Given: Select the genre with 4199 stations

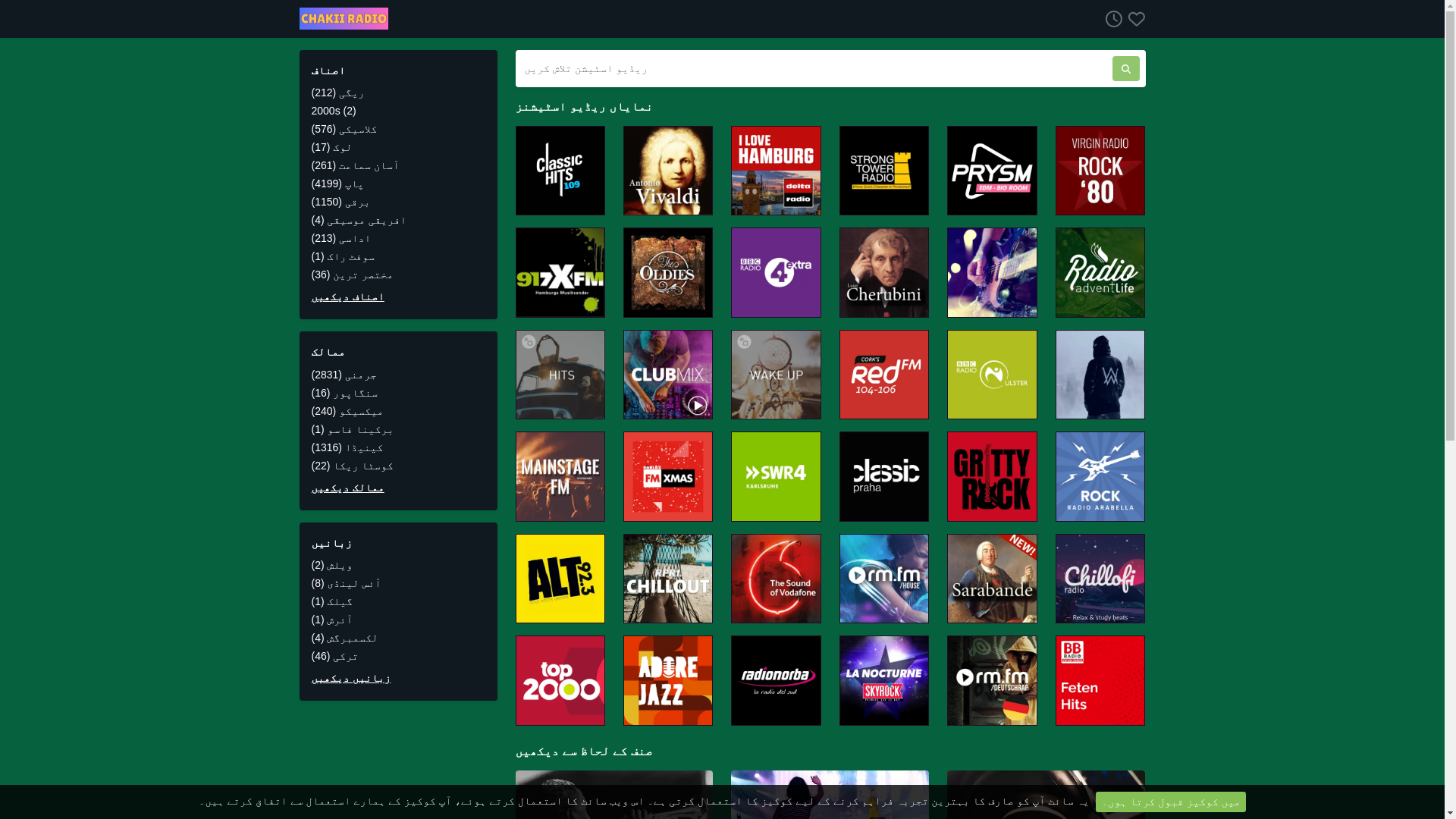Looking at the screenshot, I should click(x=337, y=184).
